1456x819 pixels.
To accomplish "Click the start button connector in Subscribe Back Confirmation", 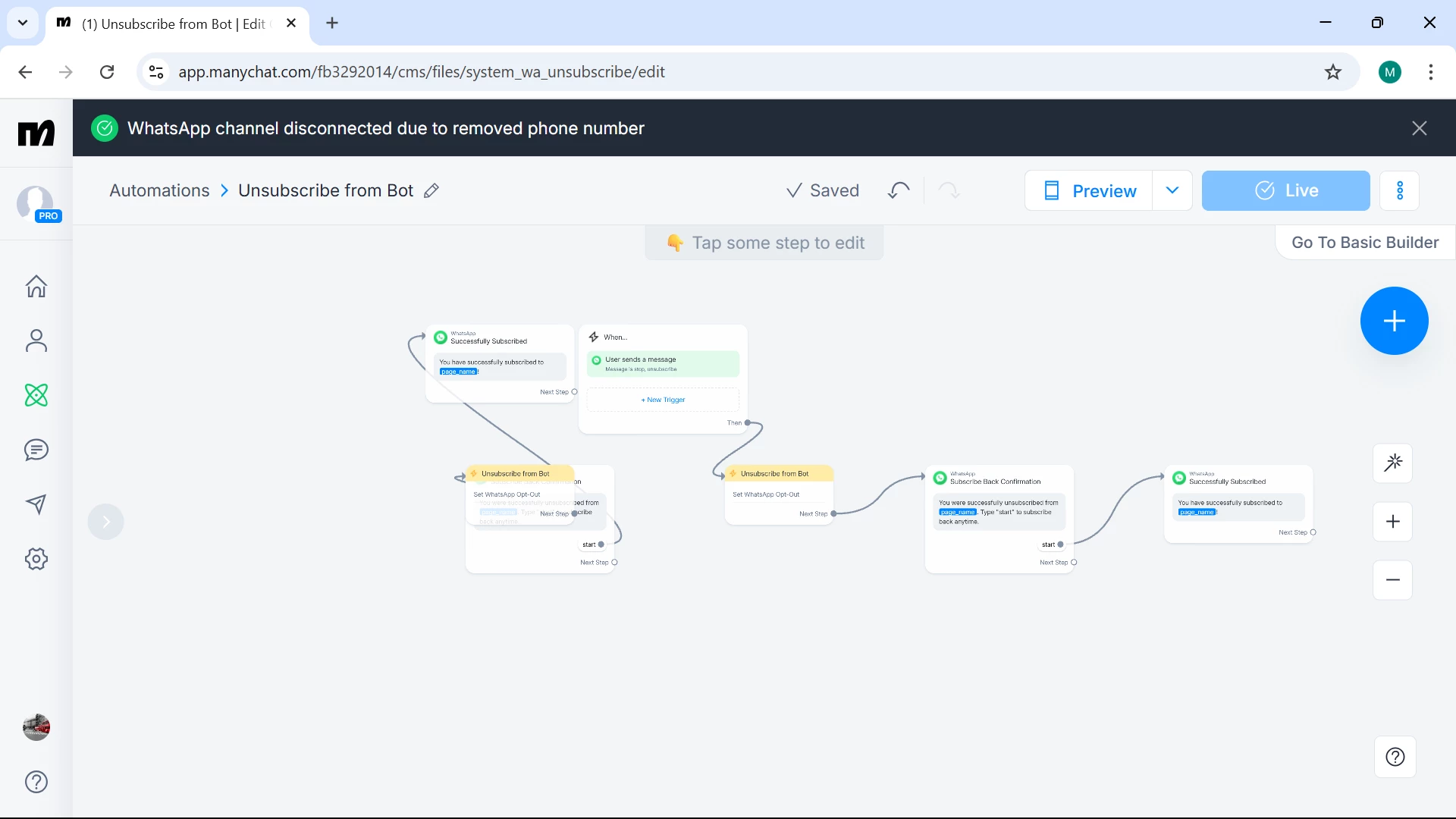I will (x=1060, y=544).
